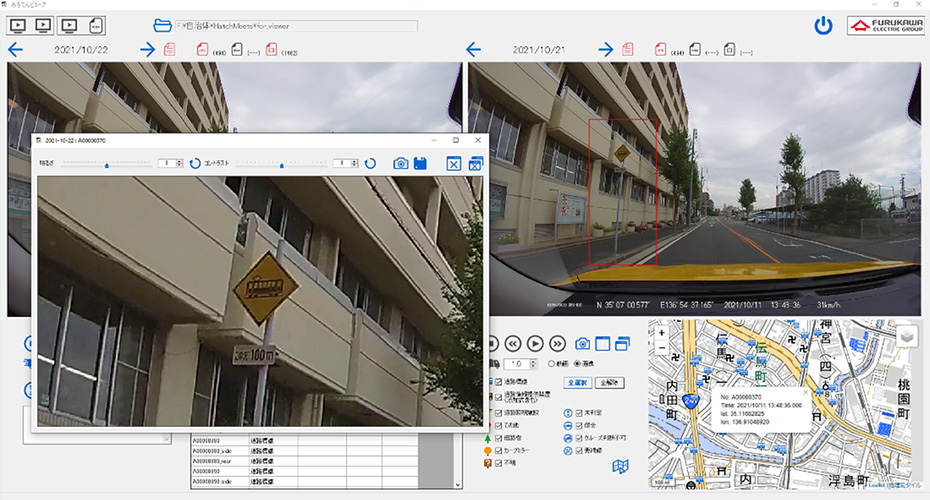Reset contrast with the circular arrow icon
This screenshot has width=930, height=500.
(370, 163)
